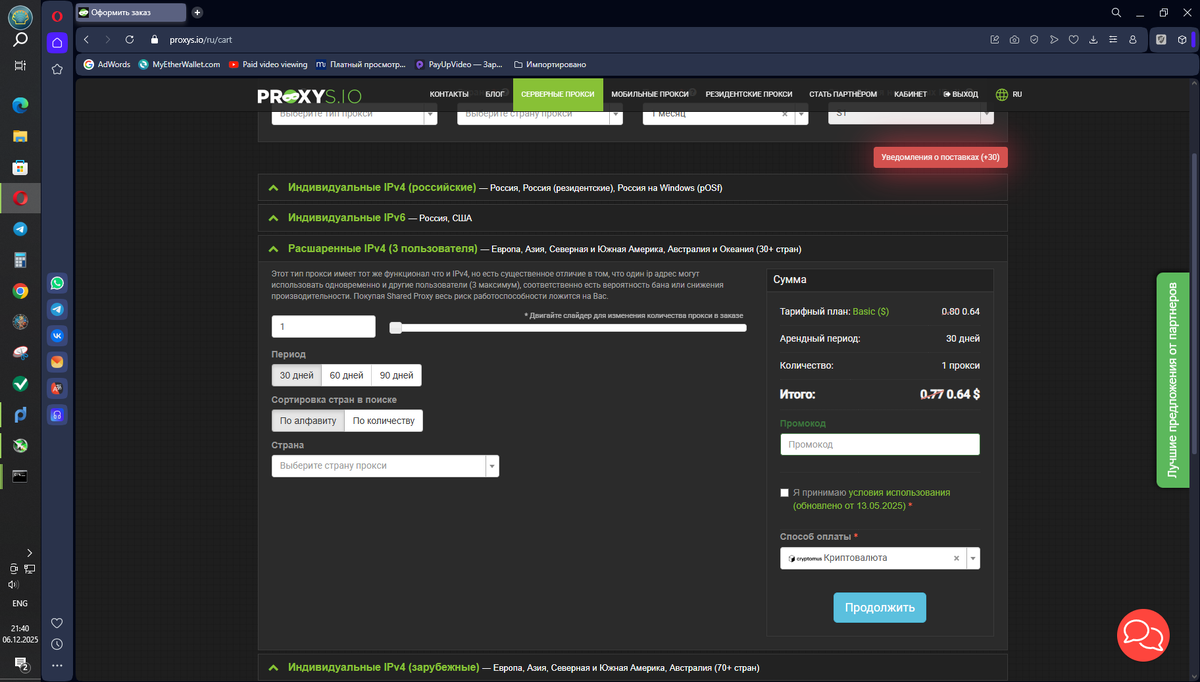Screen dimensions: 1200x682
Task: Expand Индивидуальные IPv4 (российские) section
Action: pyautogui.click(x=632, y=187)
